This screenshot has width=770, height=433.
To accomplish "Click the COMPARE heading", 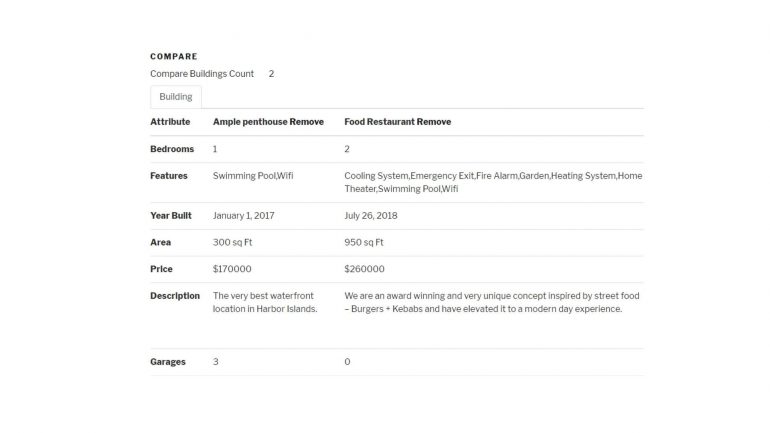I will [x=174, y=56].
